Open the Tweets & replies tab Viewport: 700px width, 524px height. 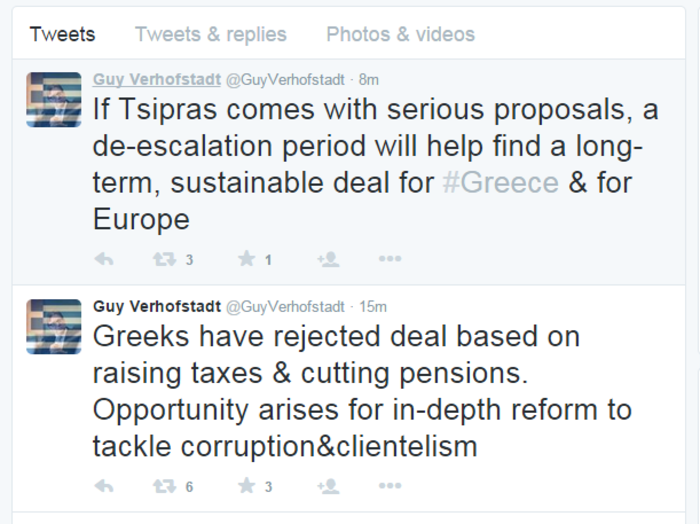[211, 34]
